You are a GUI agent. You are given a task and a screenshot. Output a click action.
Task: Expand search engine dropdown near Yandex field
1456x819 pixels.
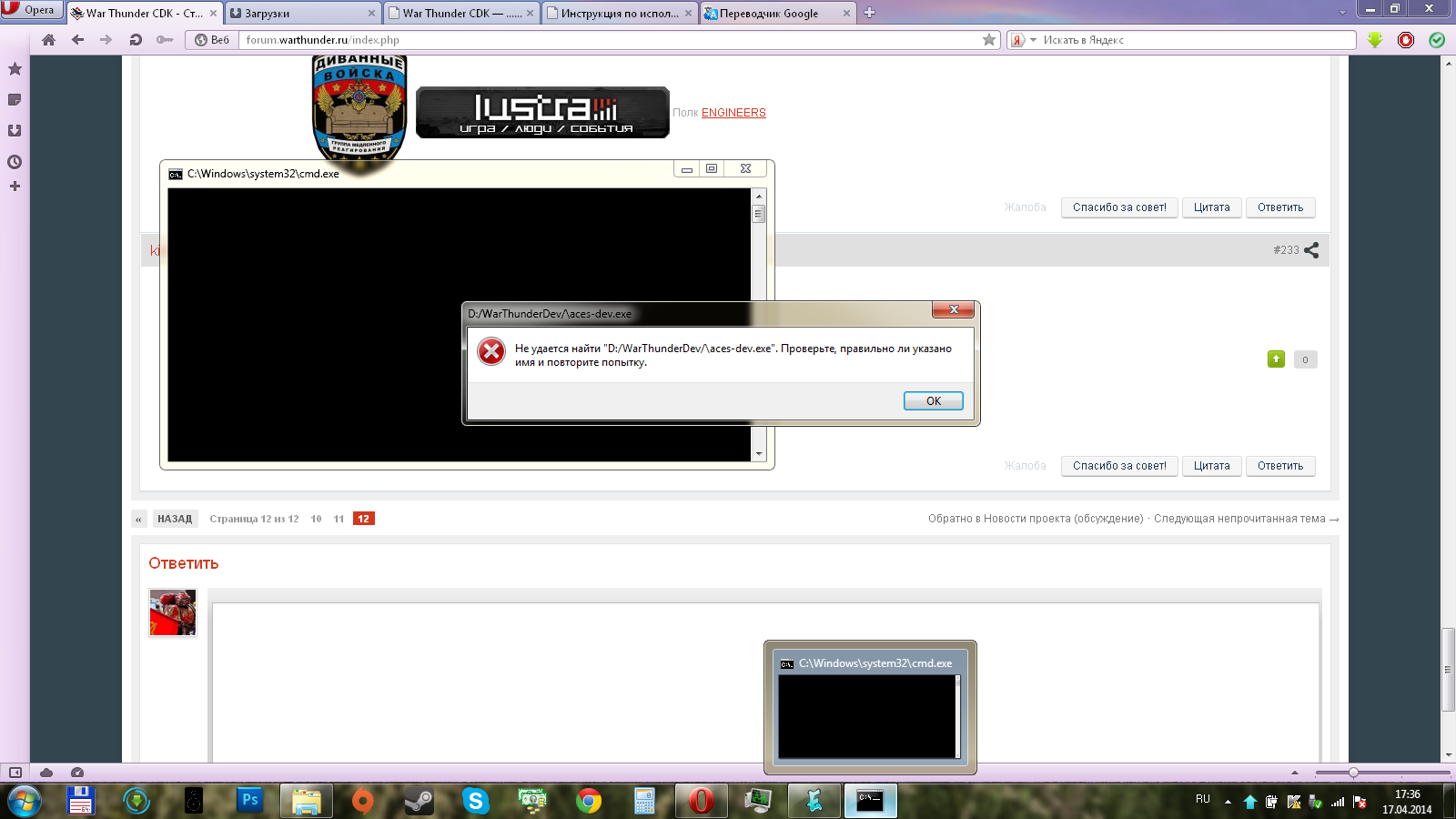pos(1033,40)
